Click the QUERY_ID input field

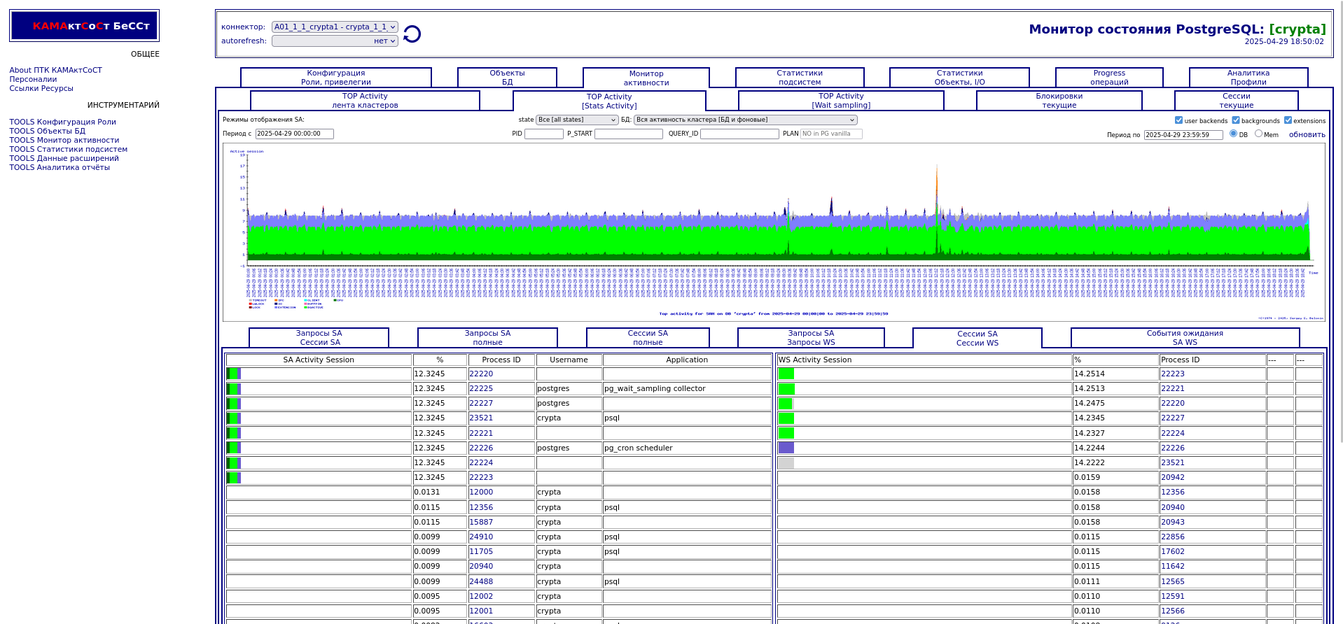[739, 134]
